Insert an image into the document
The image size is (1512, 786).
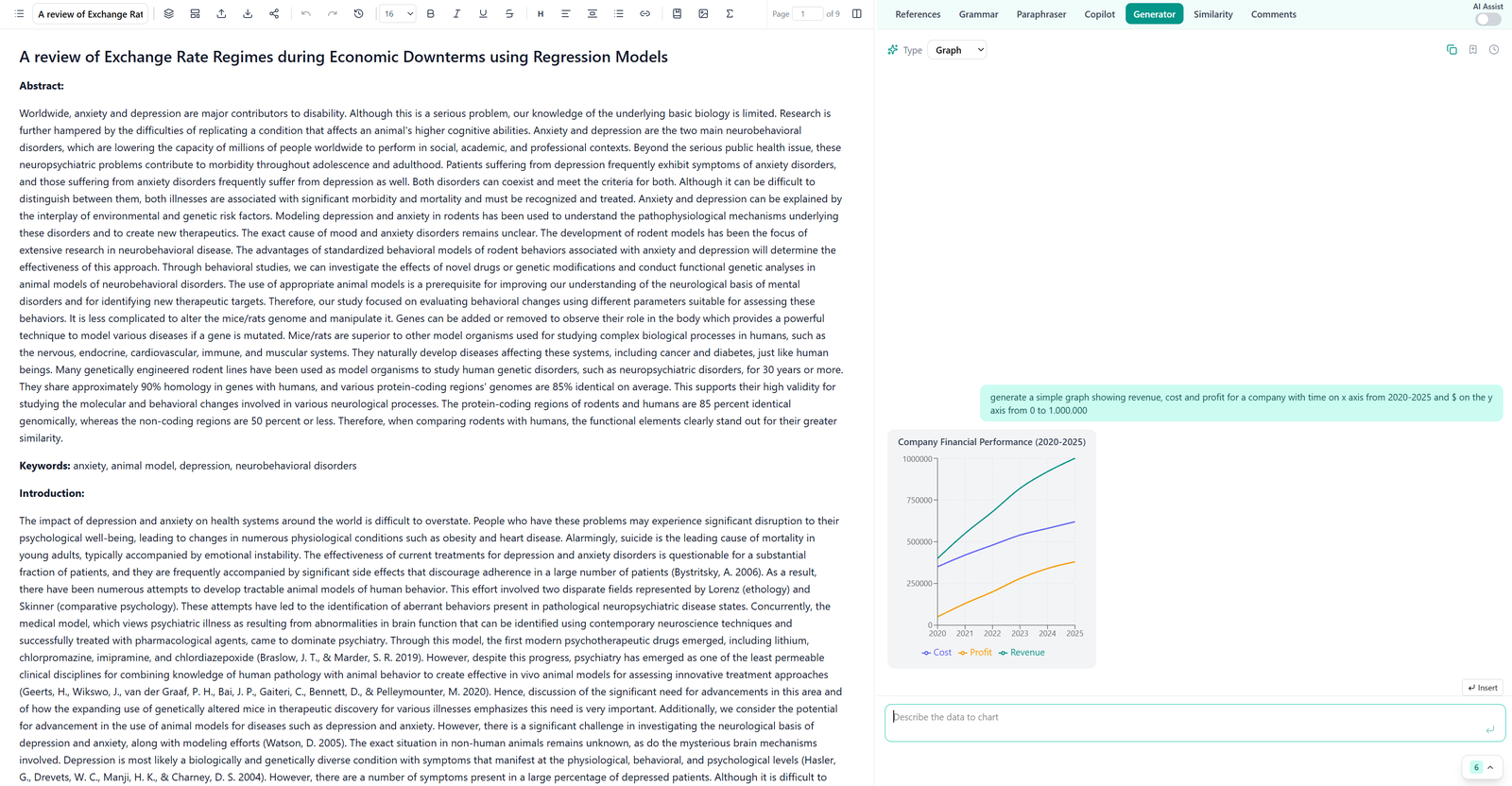(x=703, y=14)
